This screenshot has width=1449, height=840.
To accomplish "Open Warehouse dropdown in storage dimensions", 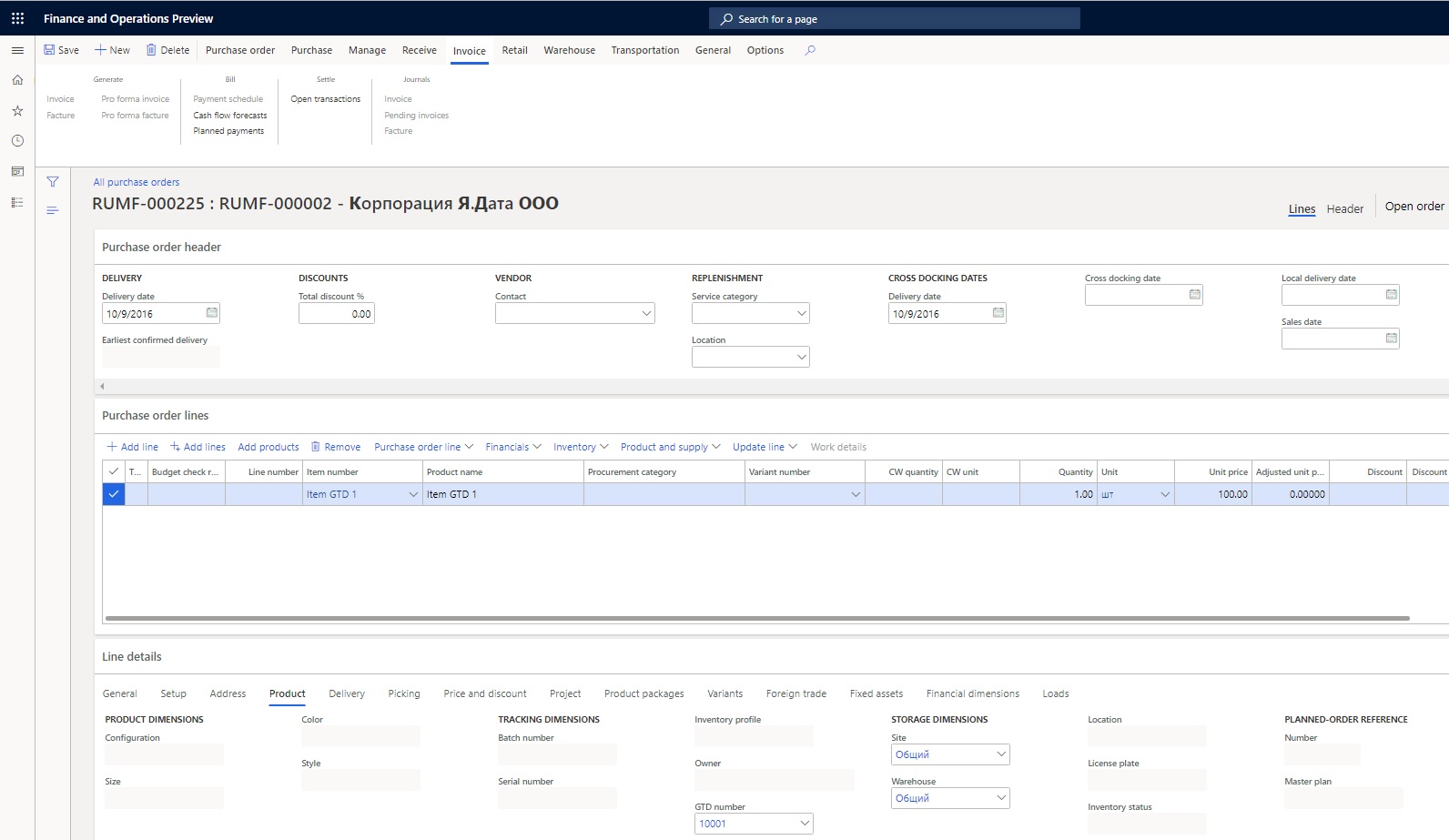I will [x=1001, y=798].
